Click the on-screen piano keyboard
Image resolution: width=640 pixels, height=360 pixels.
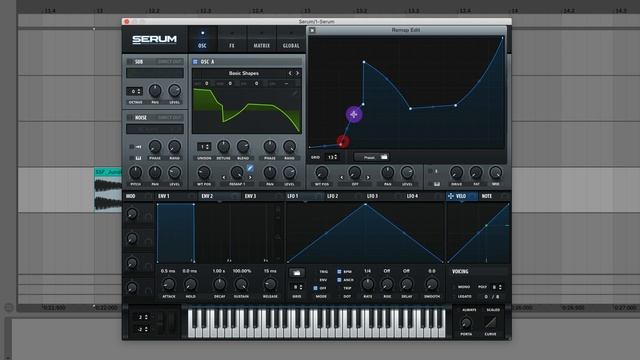[316, 323]
